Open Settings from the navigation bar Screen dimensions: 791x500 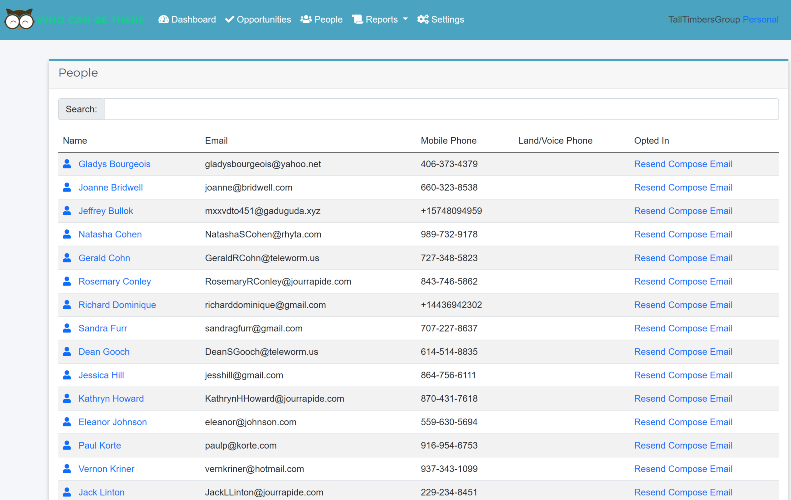pos(440,20)
